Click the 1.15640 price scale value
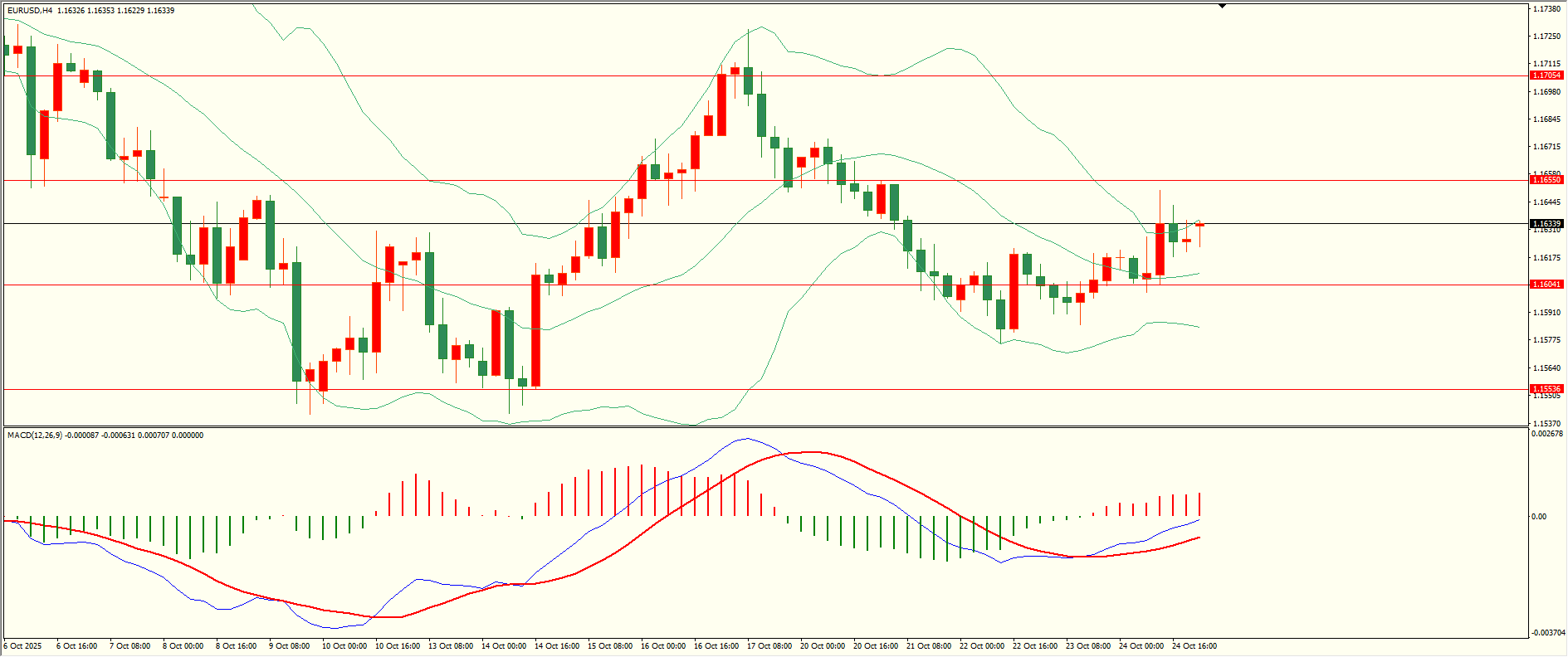The width and height of the screenshot is (1568, 657). (x=1546, y=368)
